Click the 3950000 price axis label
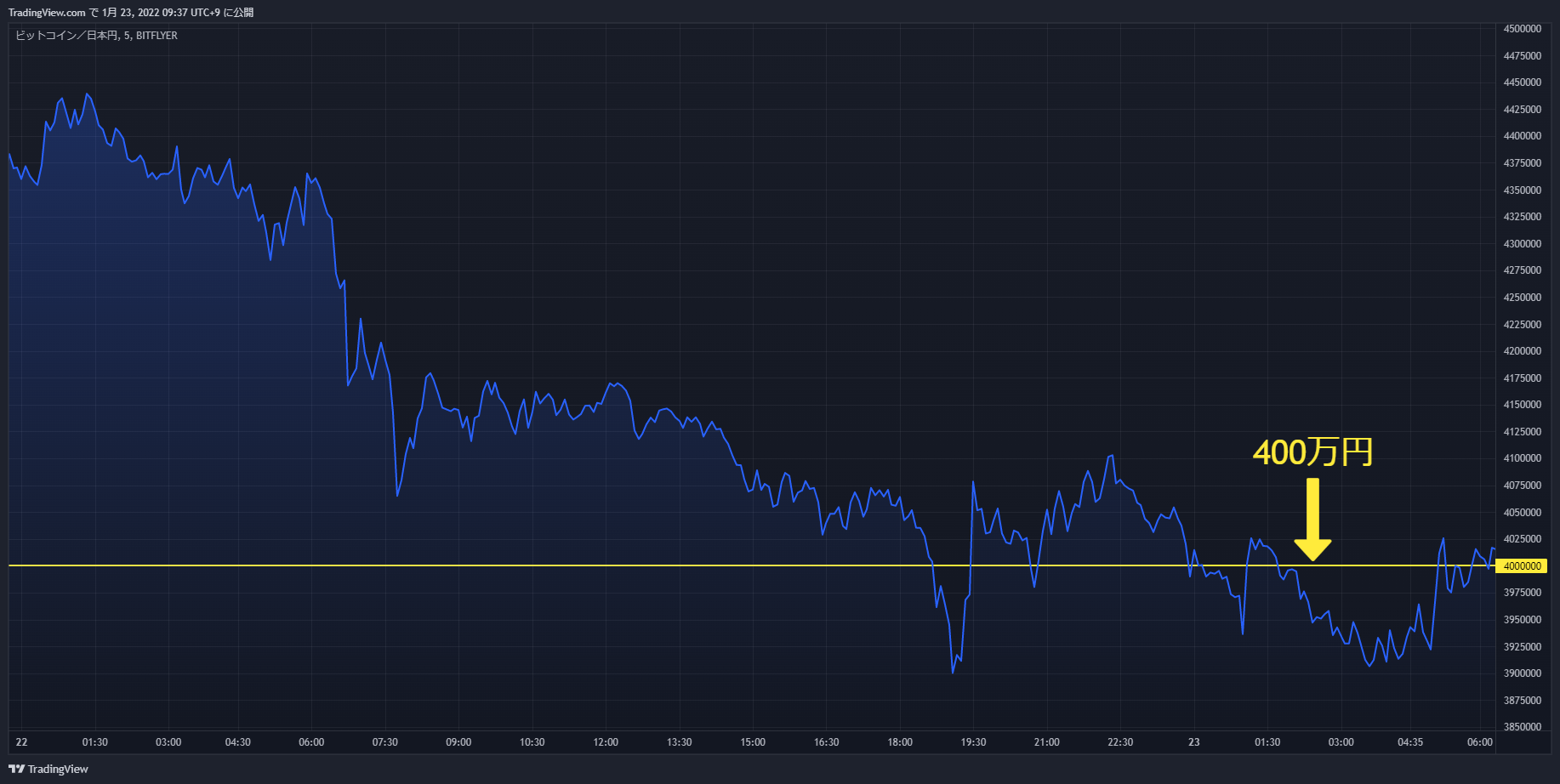 tap(1522, 620)
